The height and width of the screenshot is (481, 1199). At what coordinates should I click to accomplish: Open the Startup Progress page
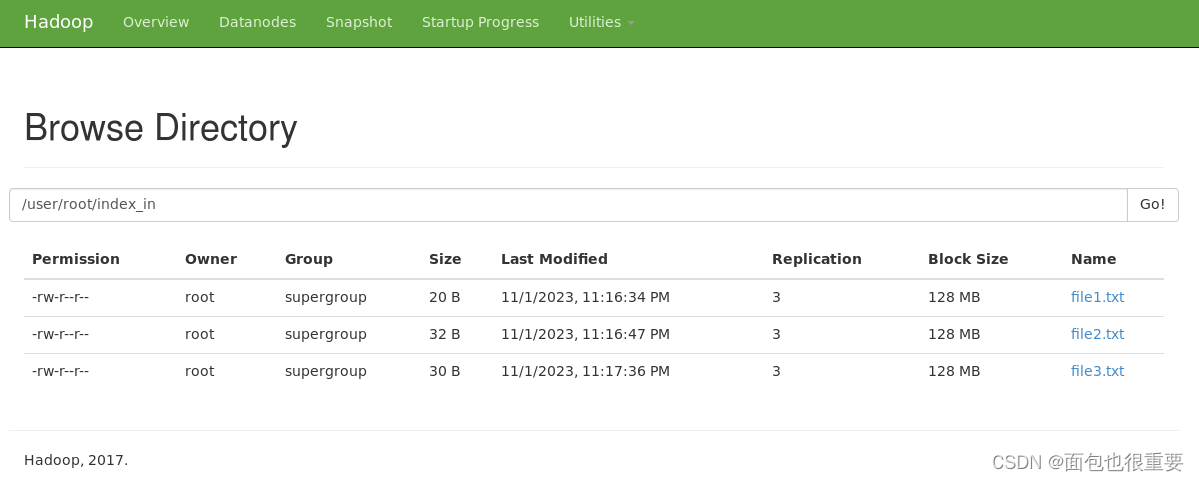coord(480,22)
